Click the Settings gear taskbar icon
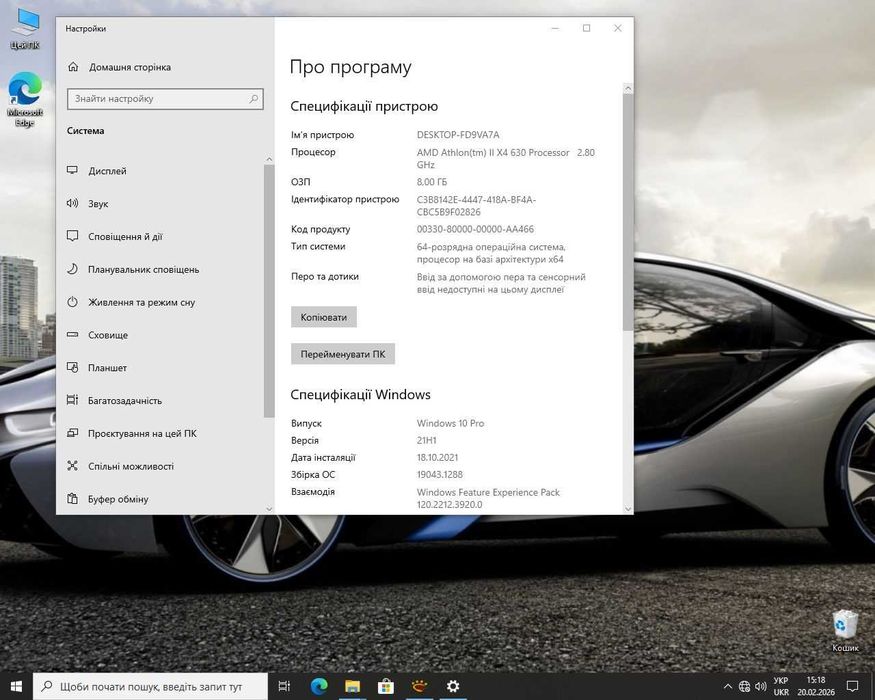This screenshot has height=700, width=875. click(x=453, y=686)
